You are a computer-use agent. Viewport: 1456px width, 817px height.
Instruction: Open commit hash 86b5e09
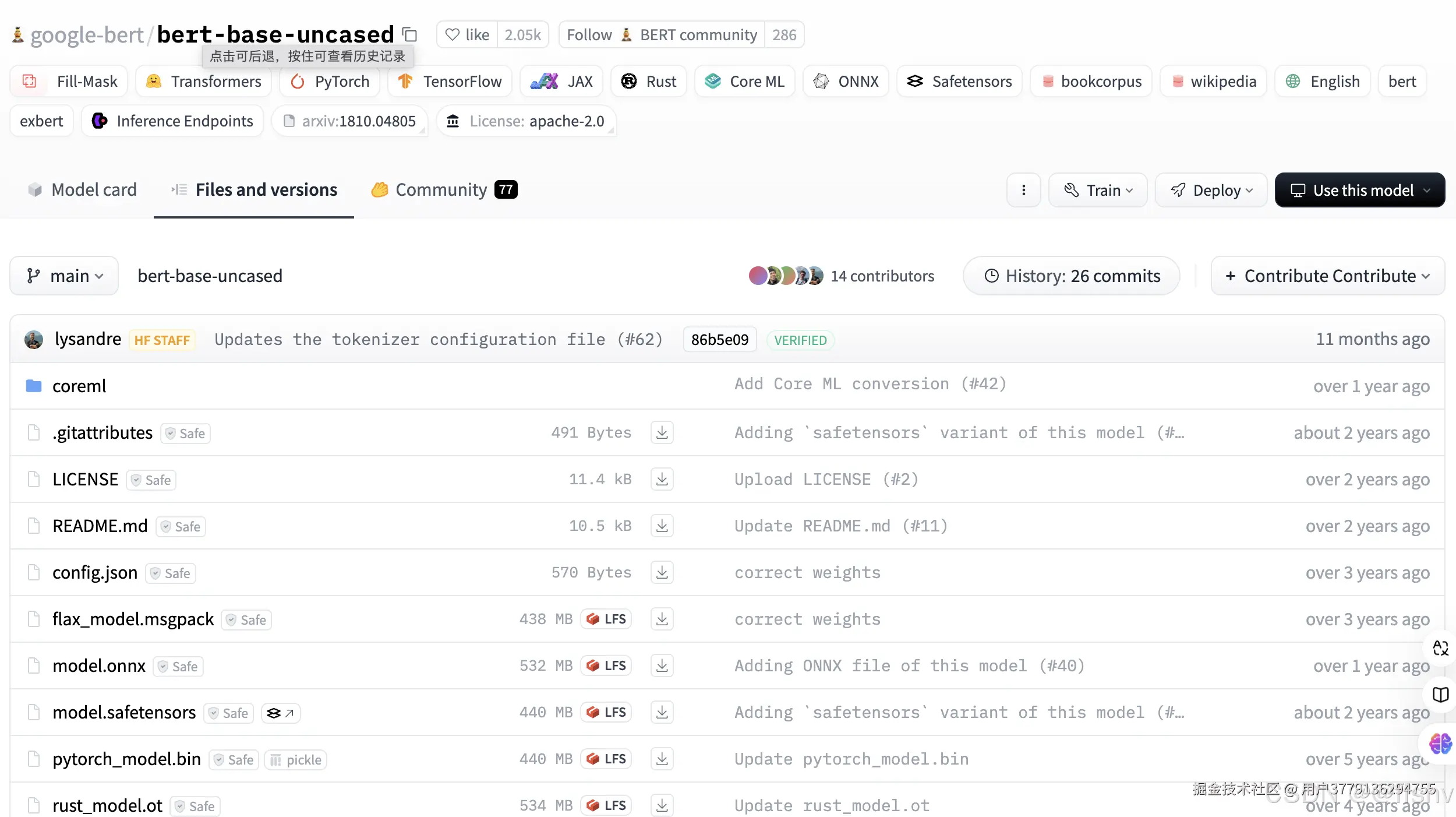pos(719,340)
